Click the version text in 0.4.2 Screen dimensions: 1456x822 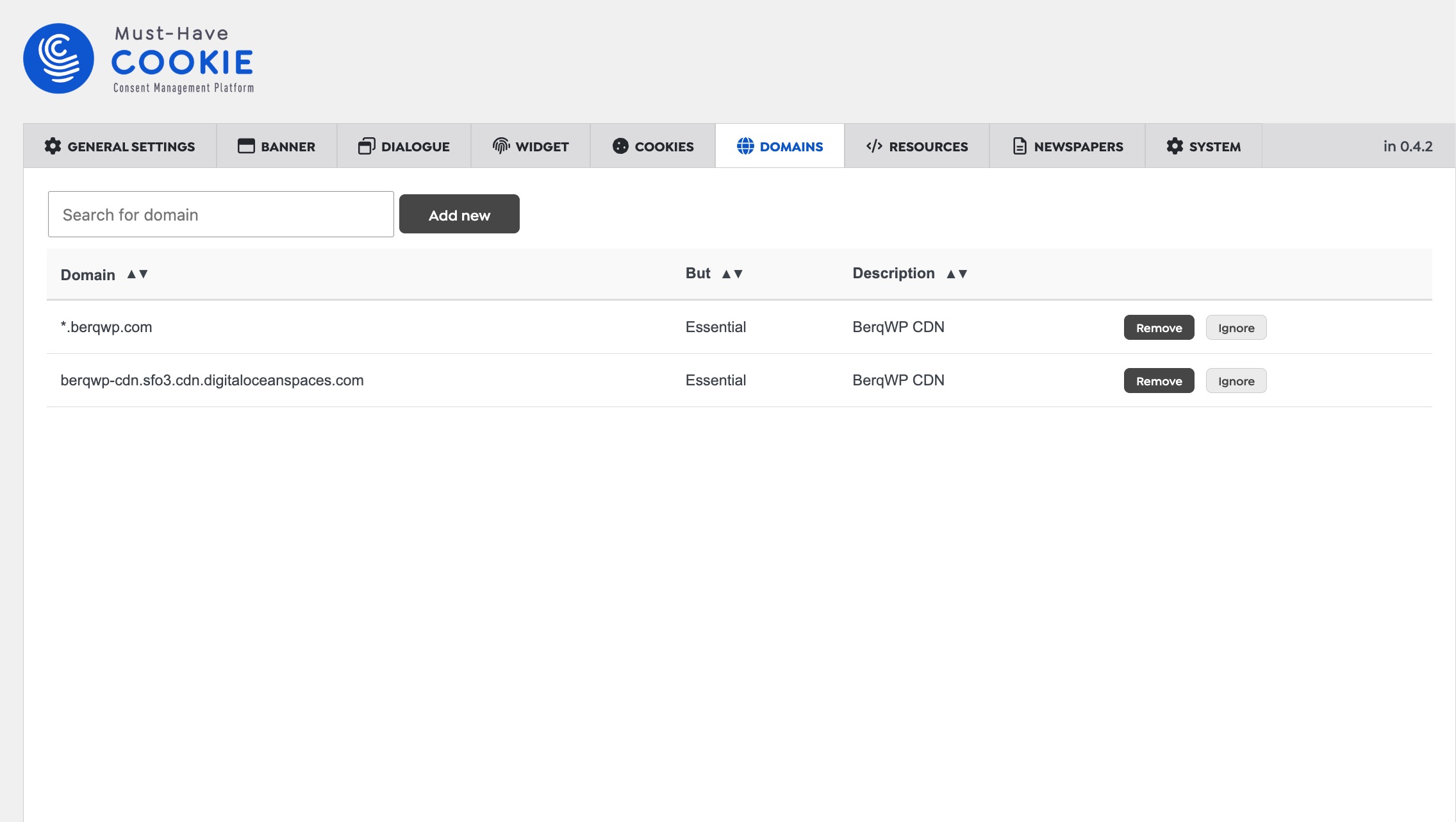pos(1408,146)
